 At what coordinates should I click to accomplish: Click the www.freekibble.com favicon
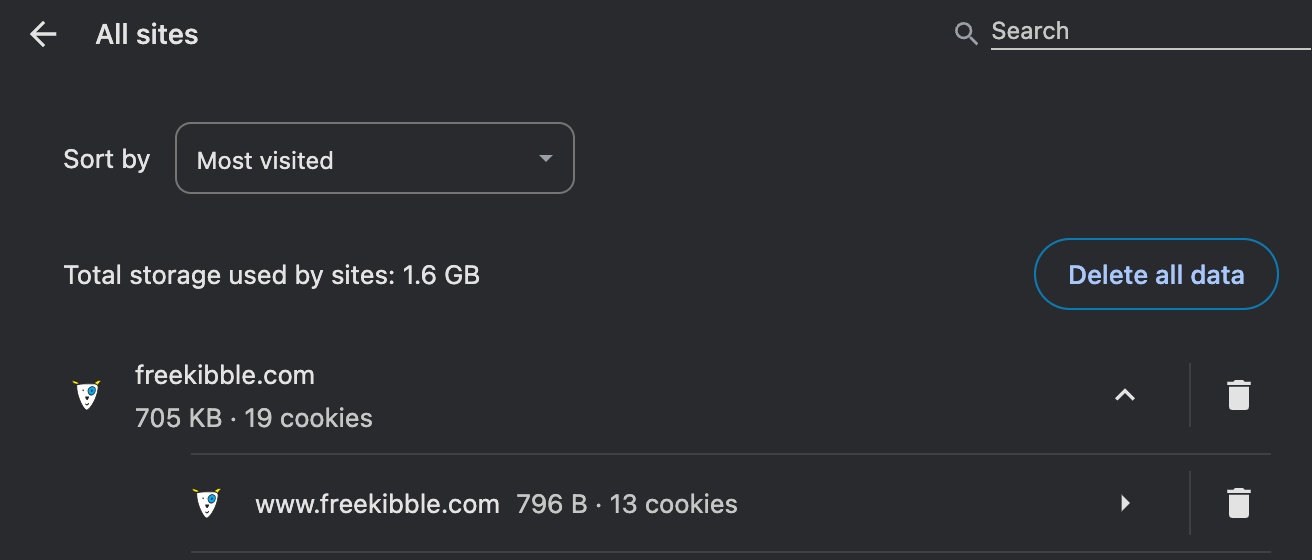[207, 503]
